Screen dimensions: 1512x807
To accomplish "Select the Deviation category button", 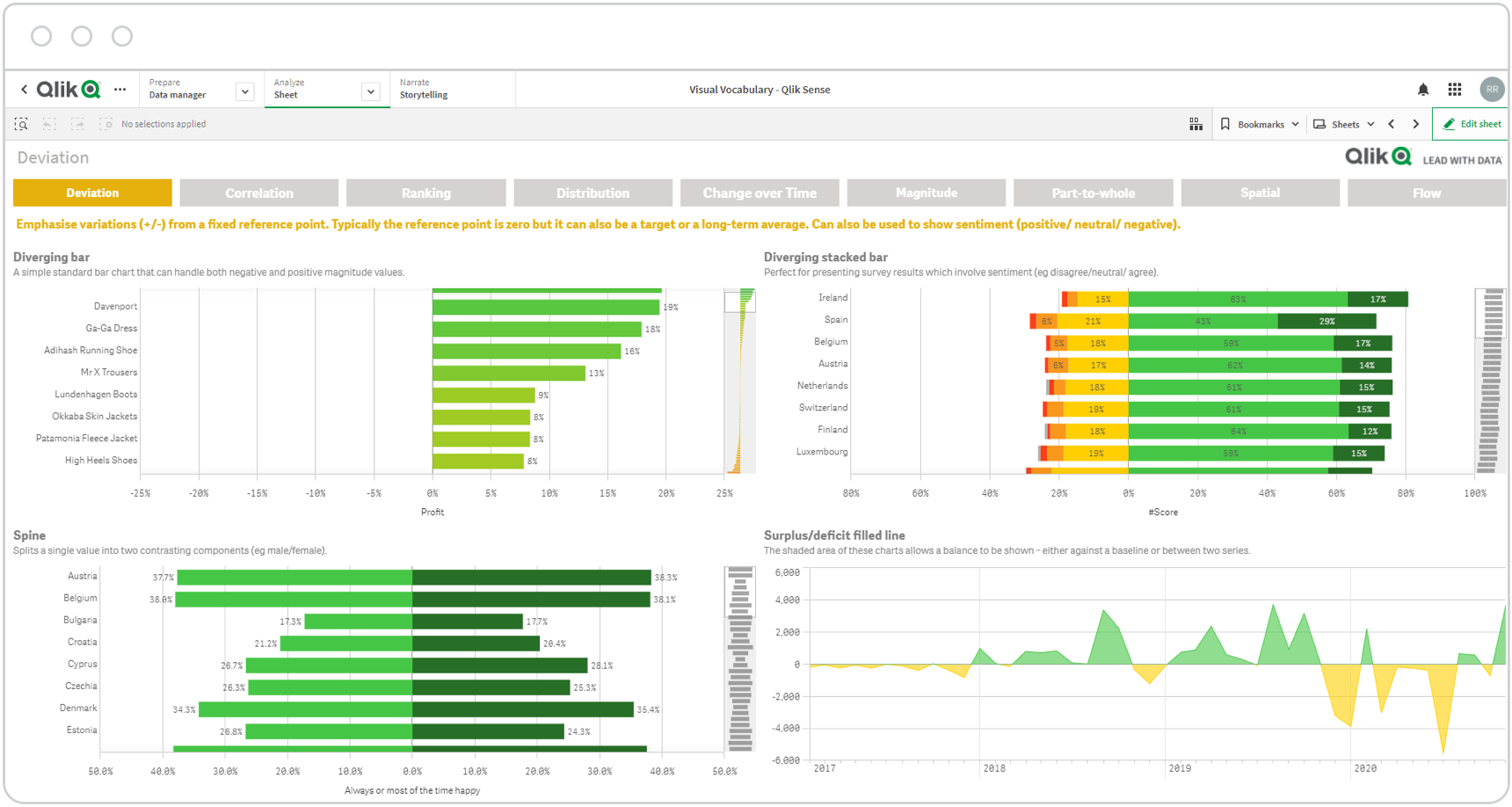I will [x=92, y=193].
